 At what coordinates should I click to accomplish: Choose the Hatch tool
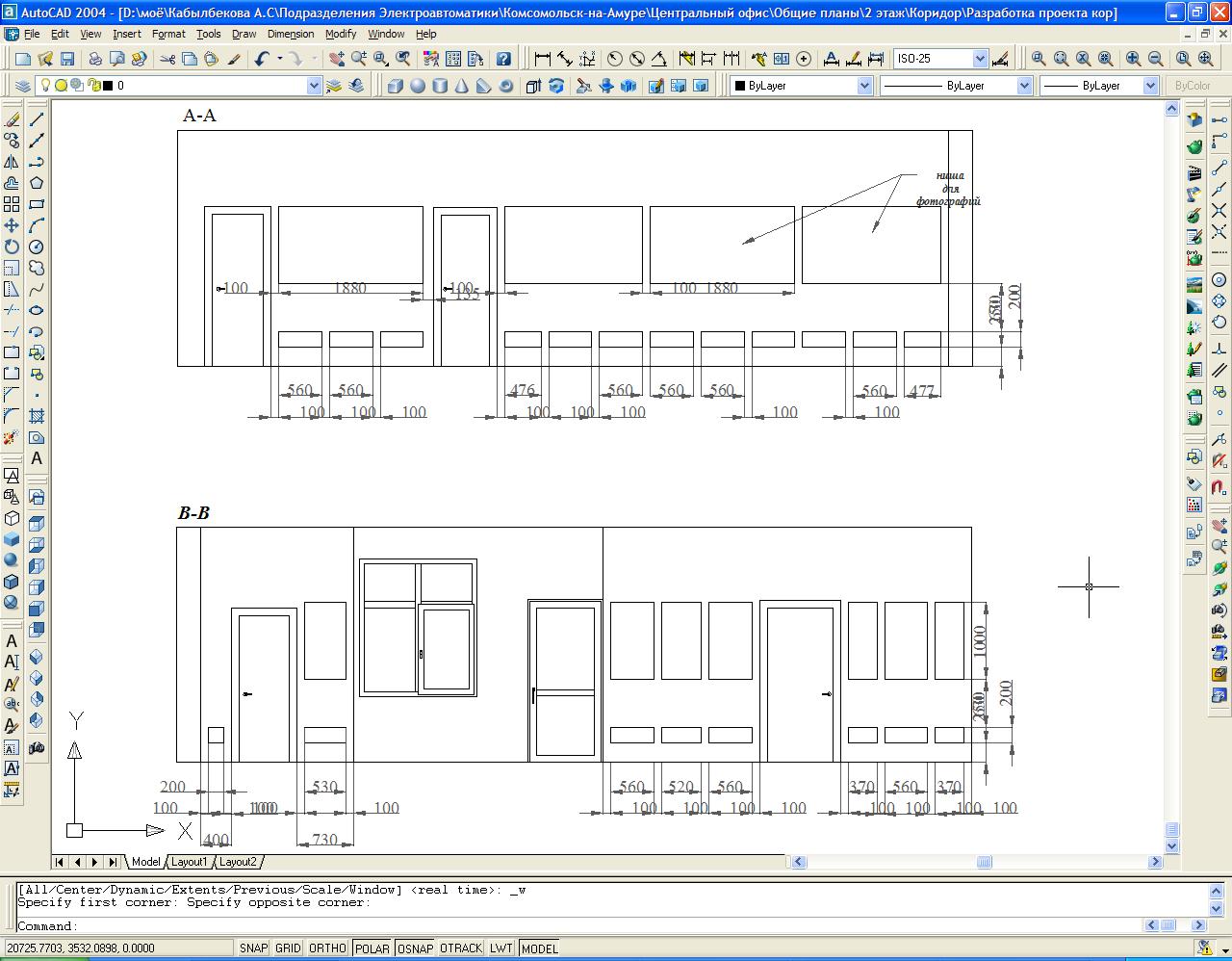37,416
